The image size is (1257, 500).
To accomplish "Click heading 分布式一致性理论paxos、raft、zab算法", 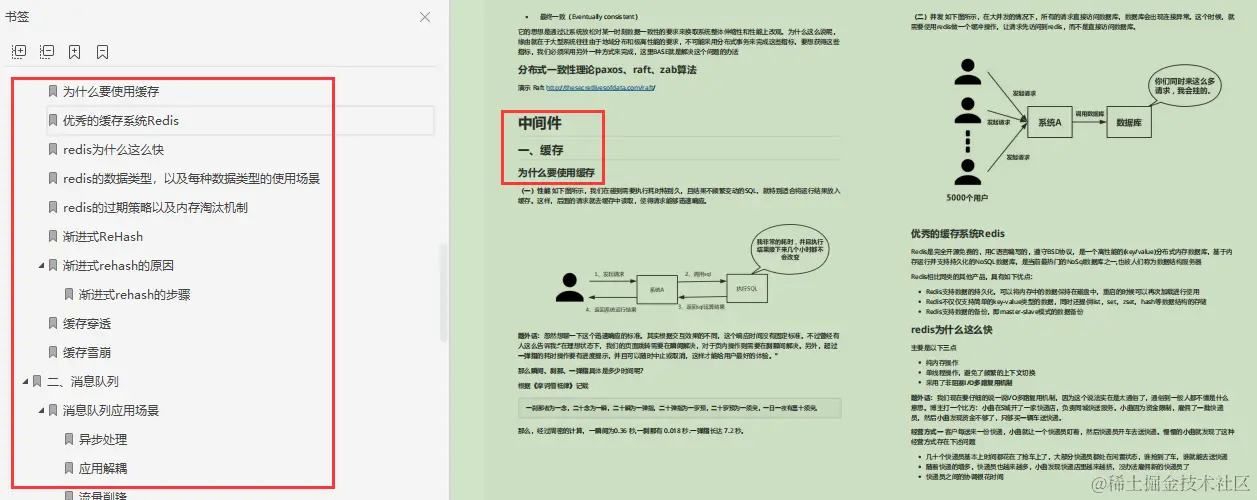I will tap(607, 70).
